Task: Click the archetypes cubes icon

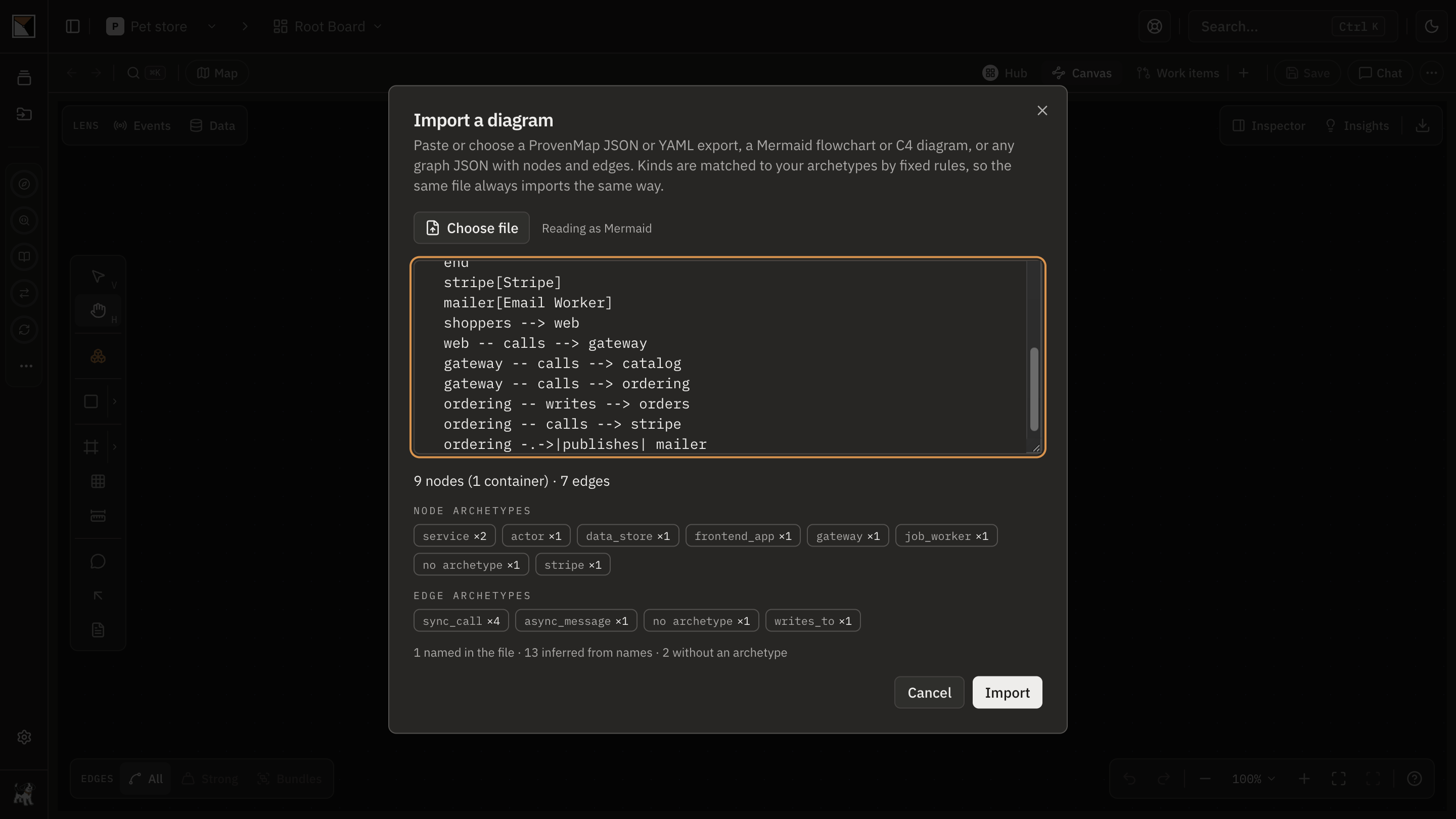Action: point(98,356)
